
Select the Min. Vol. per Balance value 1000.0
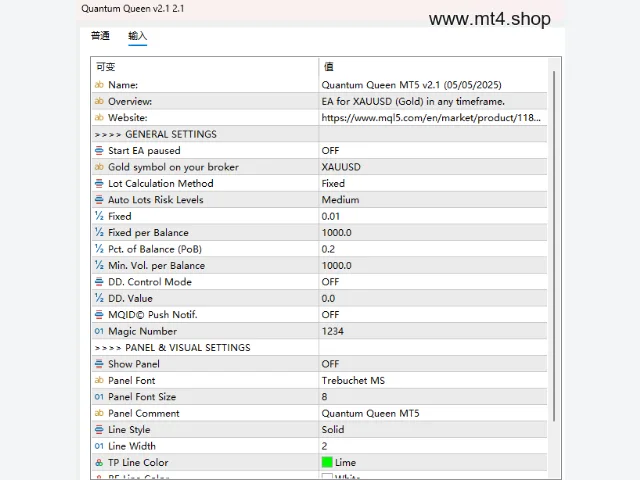coord(433,265)
